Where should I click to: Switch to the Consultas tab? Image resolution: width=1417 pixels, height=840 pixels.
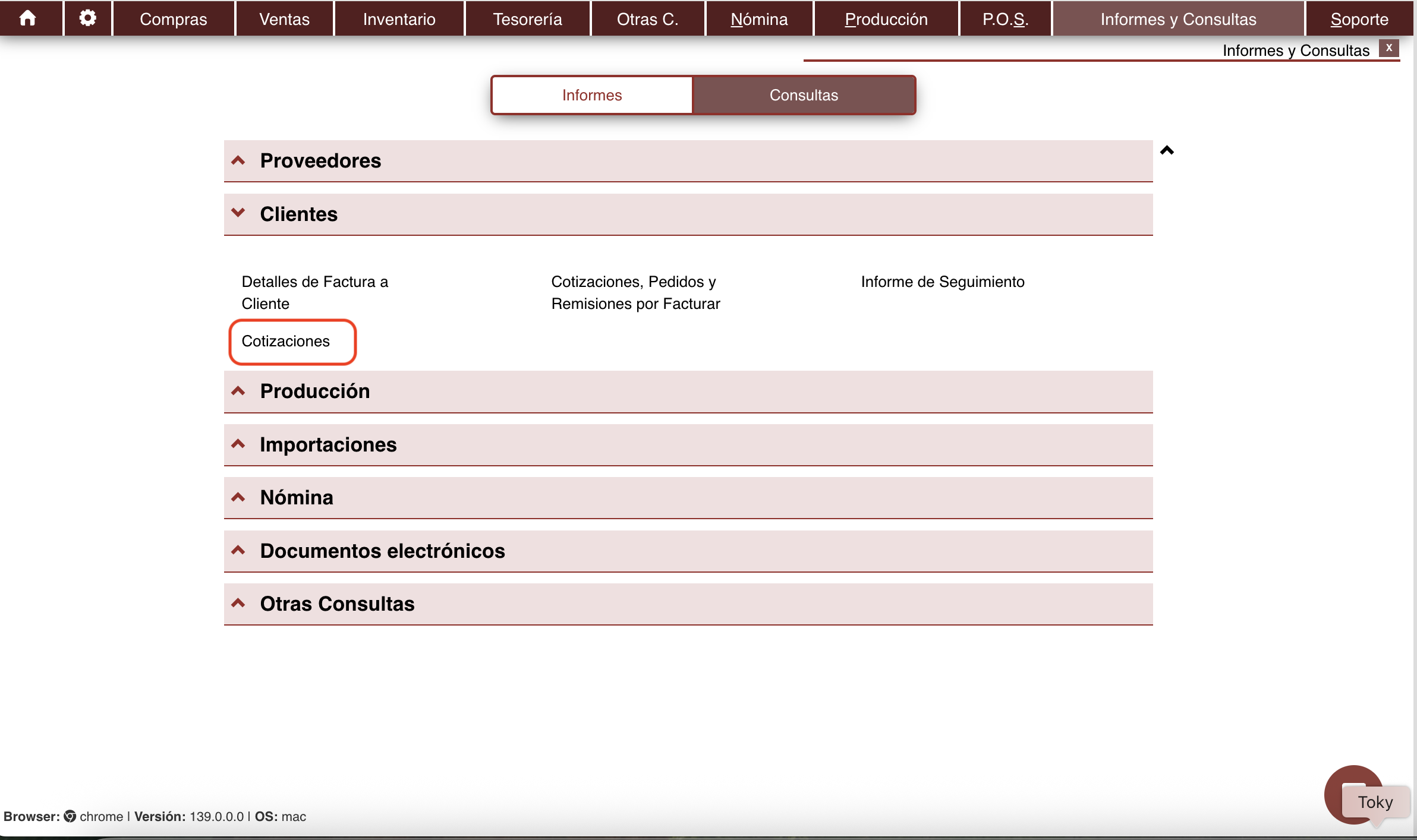click(804, 95)
